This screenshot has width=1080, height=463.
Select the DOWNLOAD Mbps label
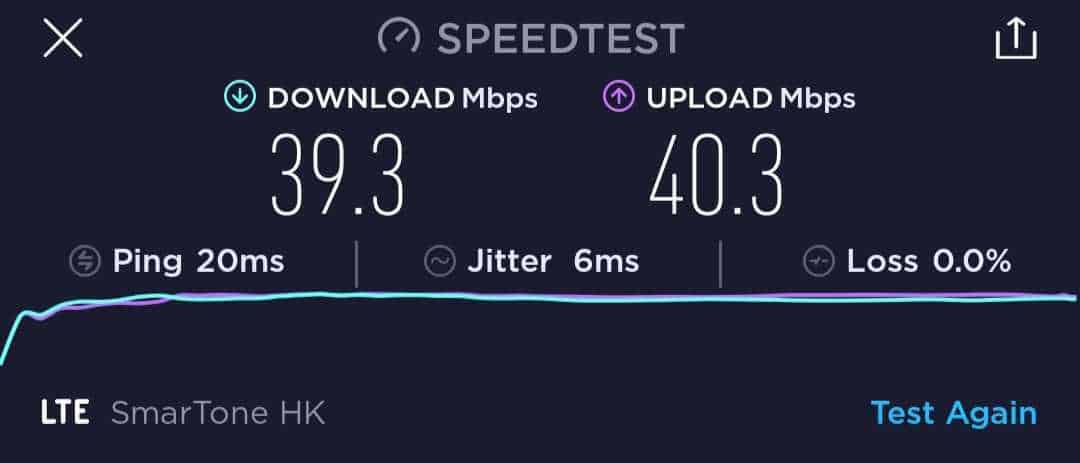(x=402, y=98)
